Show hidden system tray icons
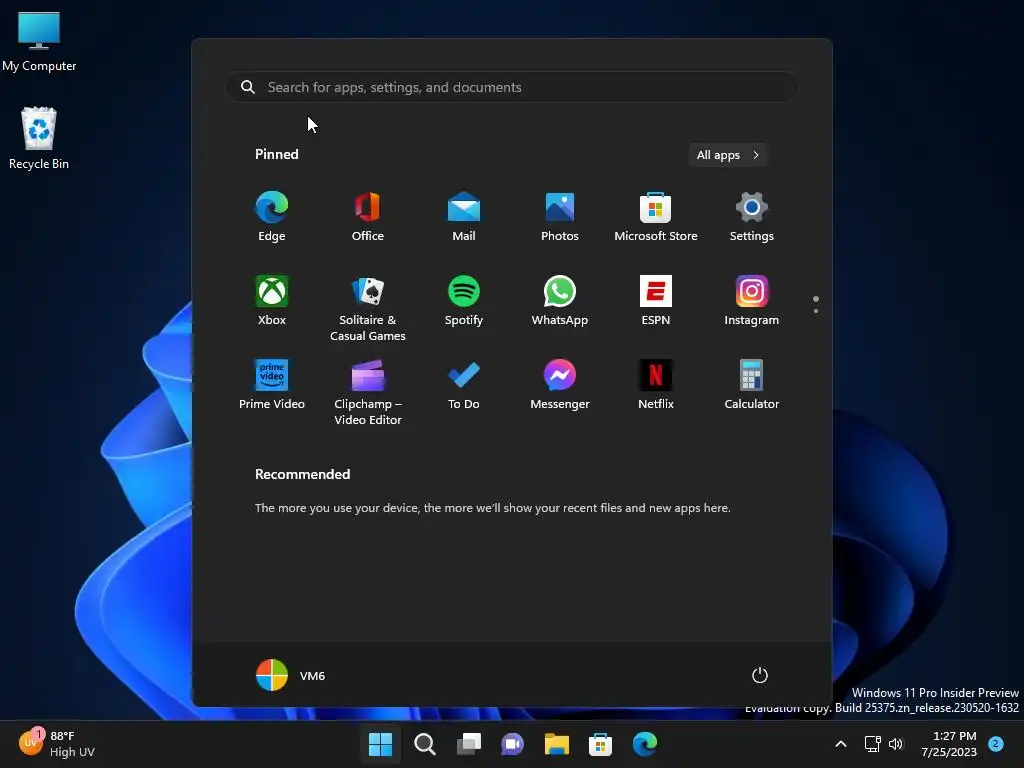 pos(841,744)
